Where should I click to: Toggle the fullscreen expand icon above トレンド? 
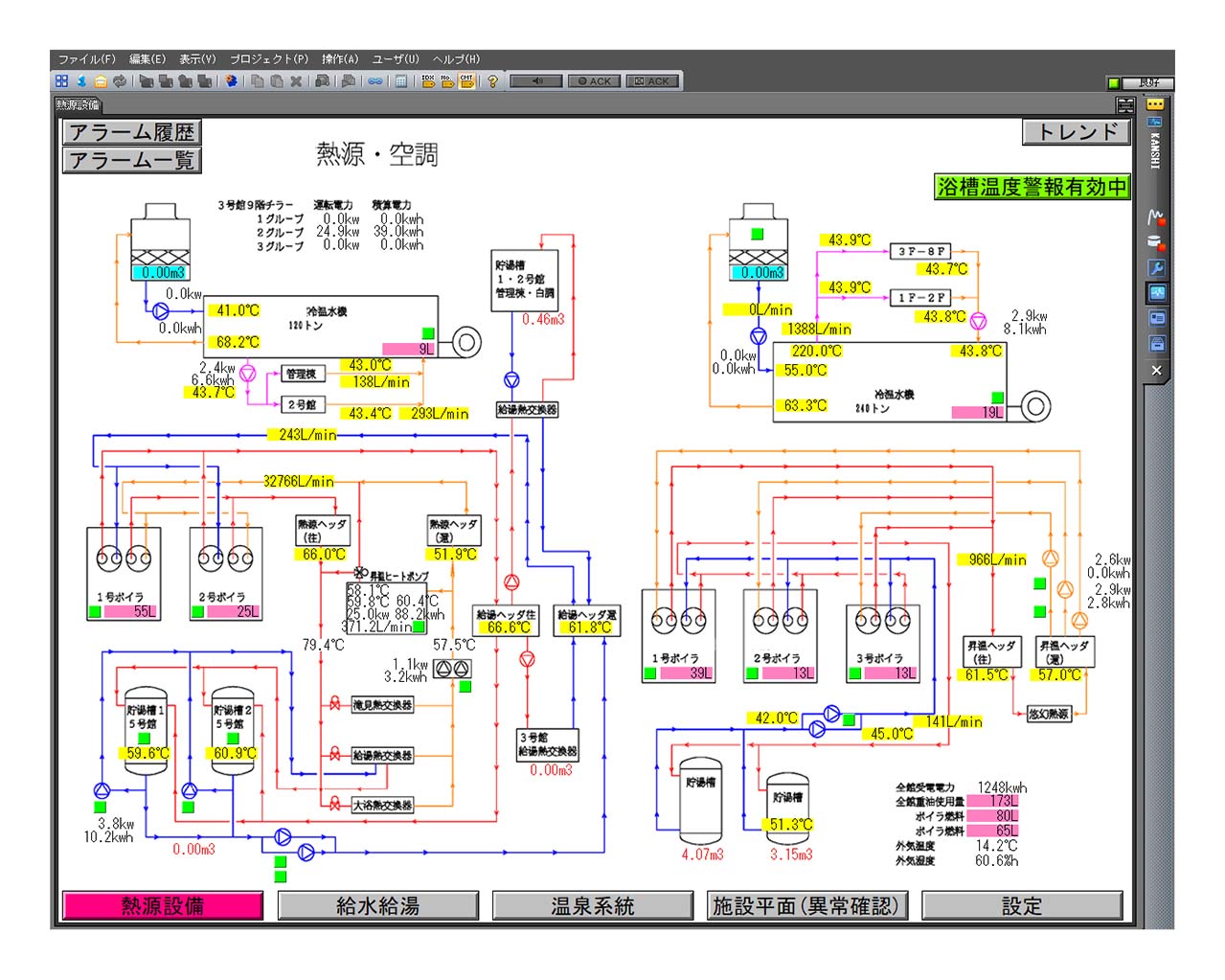(x=1125, y=105)
